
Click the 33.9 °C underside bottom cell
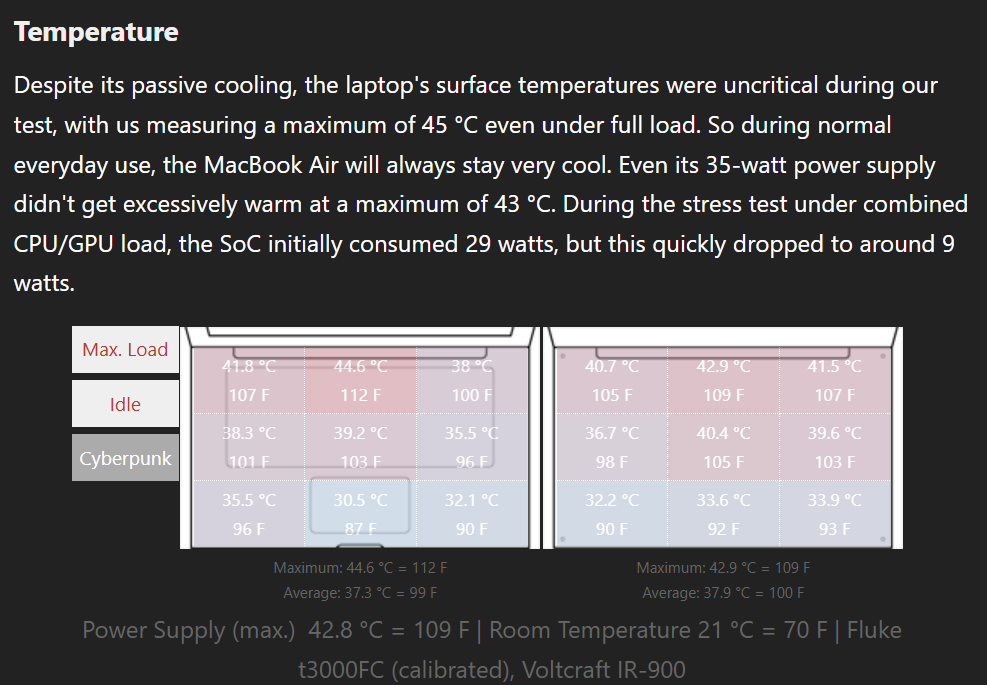tap(835, 514)
